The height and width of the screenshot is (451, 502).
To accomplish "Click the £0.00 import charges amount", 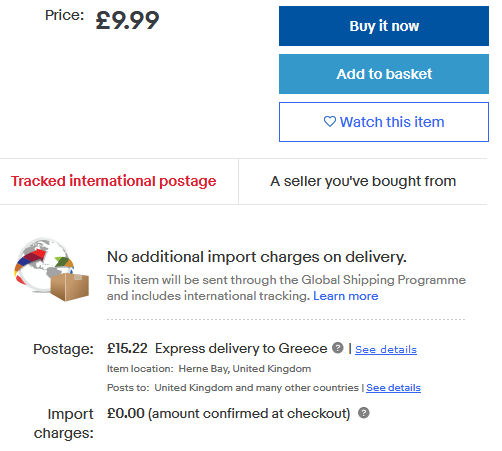I will pos(126,413).
